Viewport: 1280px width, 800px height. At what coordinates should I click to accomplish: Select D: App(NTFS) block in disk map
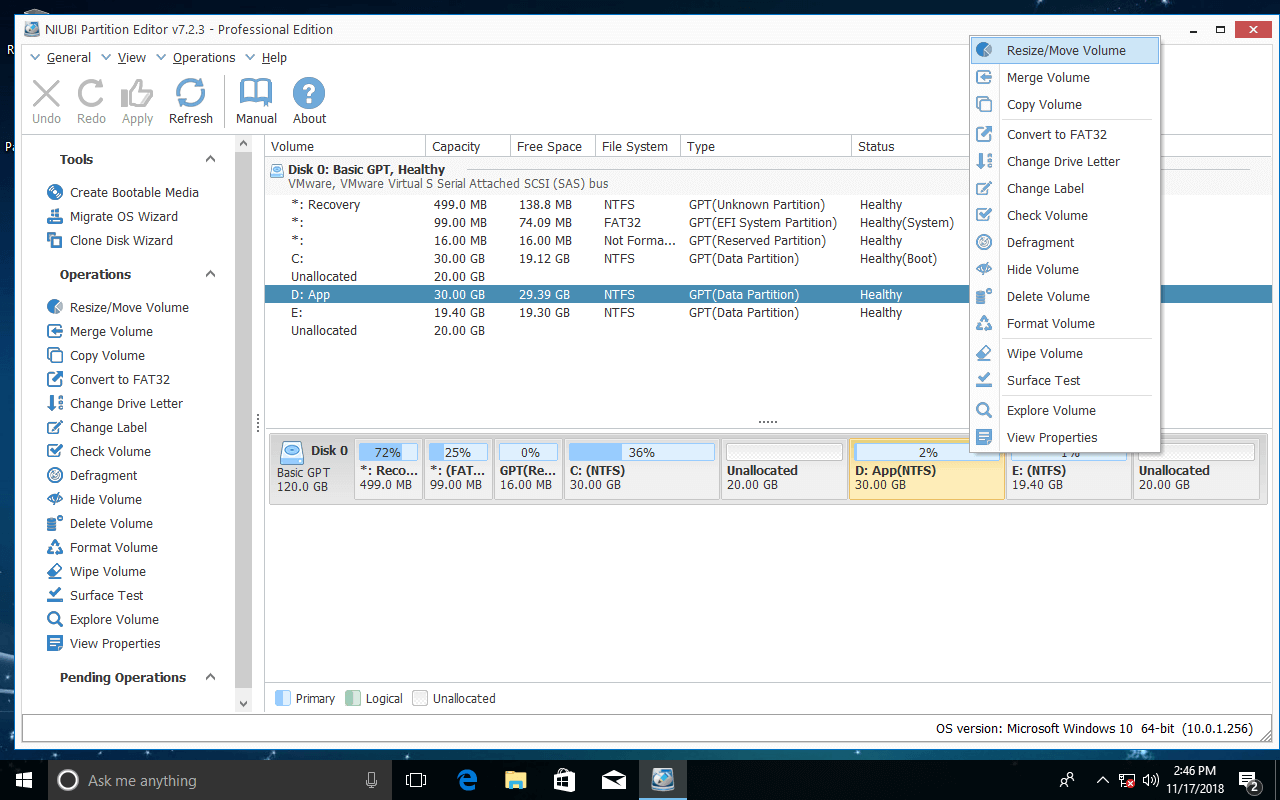coord(927,469)
